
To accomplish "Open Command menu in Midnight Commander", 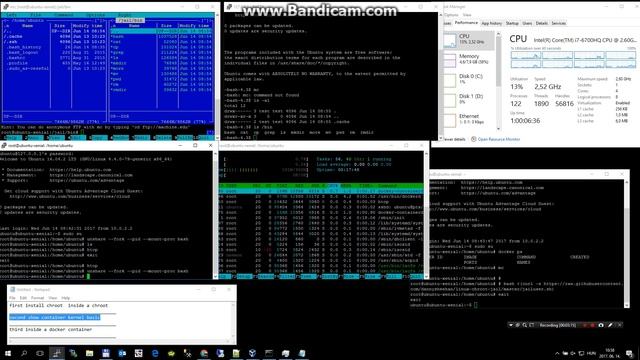I will click(64, 15).
